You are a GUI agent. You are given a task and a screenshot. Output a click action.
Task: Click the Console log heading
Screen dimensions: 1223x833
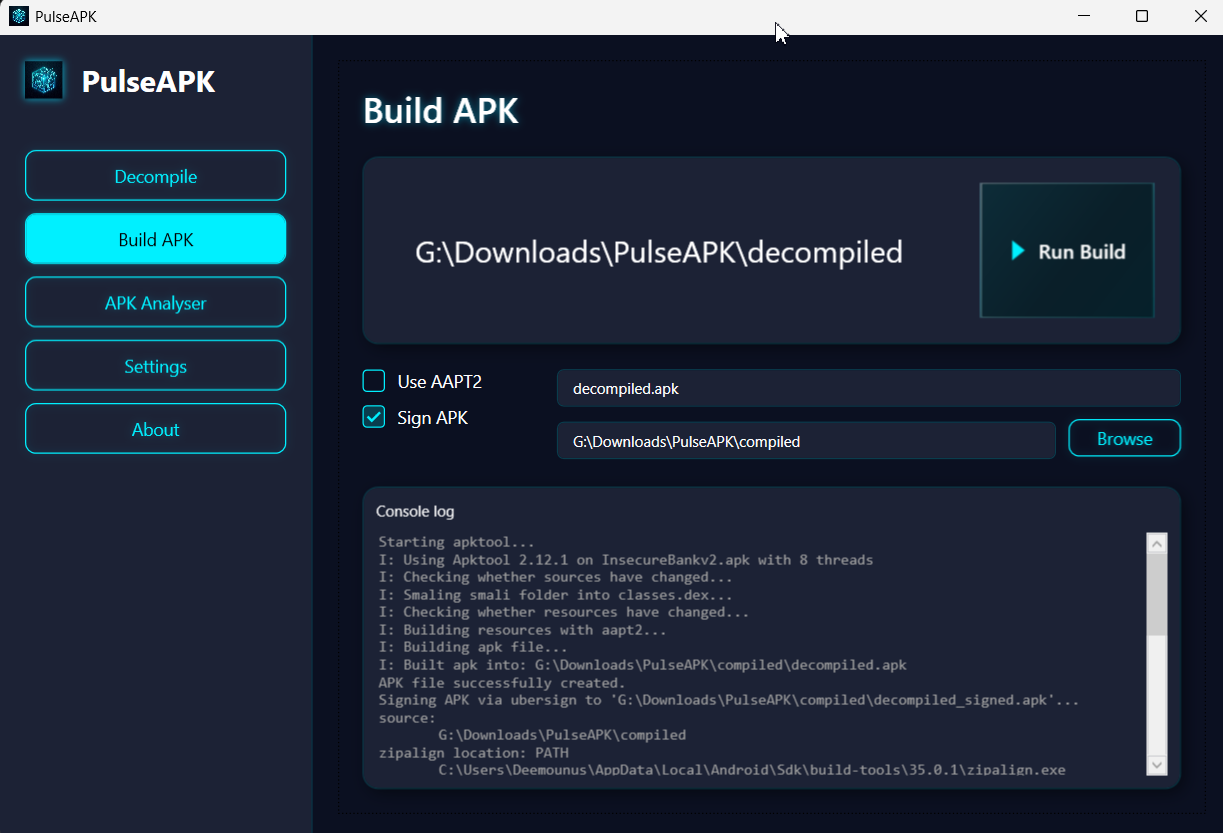click(x=415, y=511)
